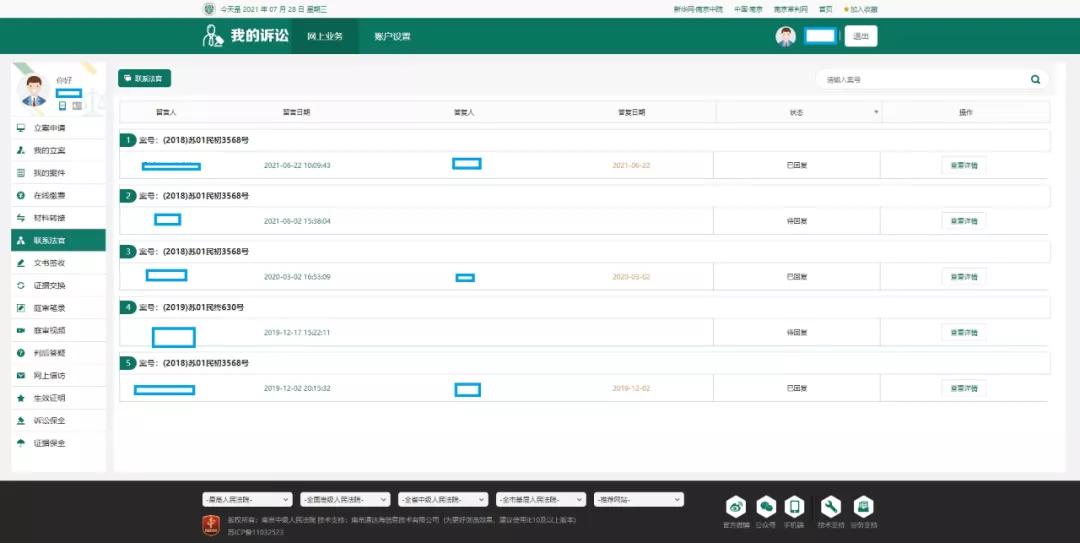Click the 手机端 phone icon in footer

(794, 508)
